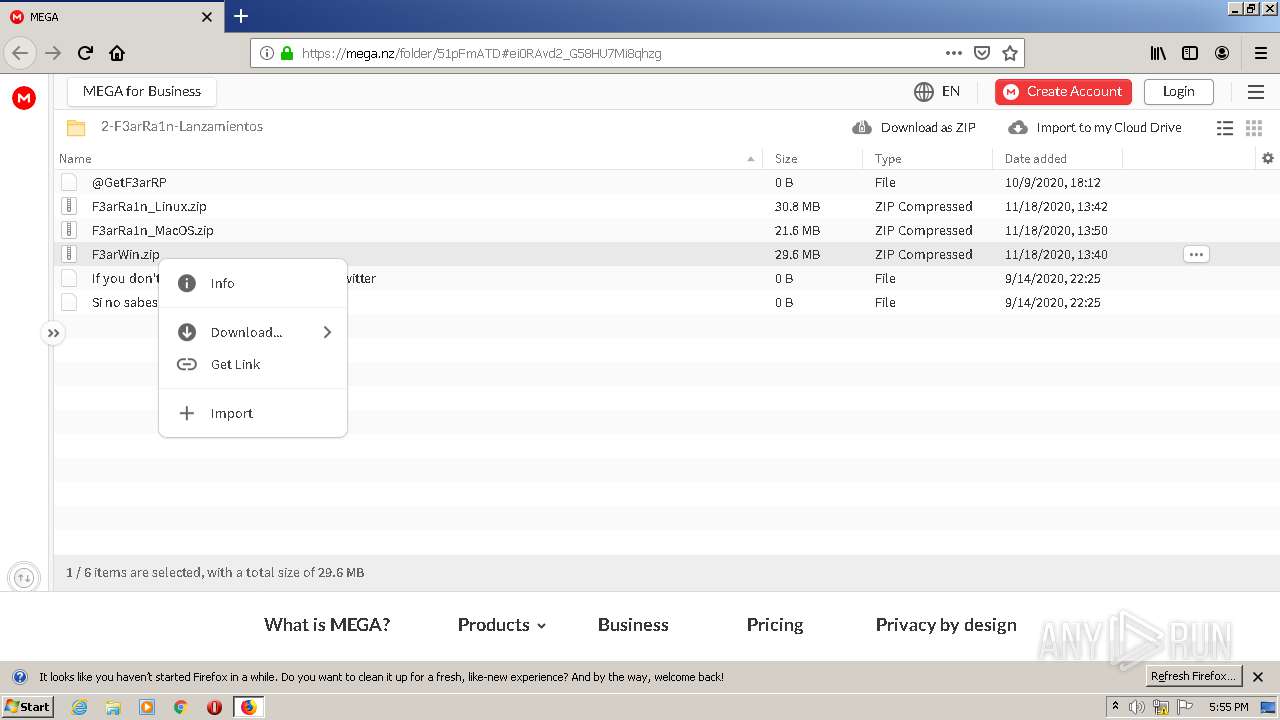Select the F3arRa1n_Linux.zip row
Screen dimensions: 1280x720
pyautogui.click(x=666, y=206)
